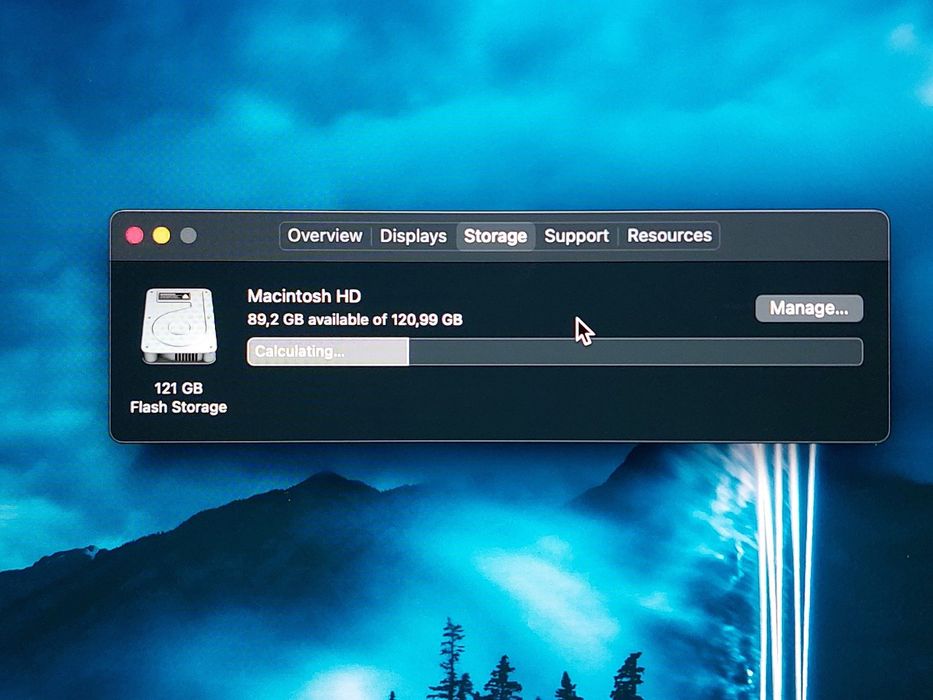Click the Manage... button
The height and width of the screenshot is (700, 933).
pos(809,308)
